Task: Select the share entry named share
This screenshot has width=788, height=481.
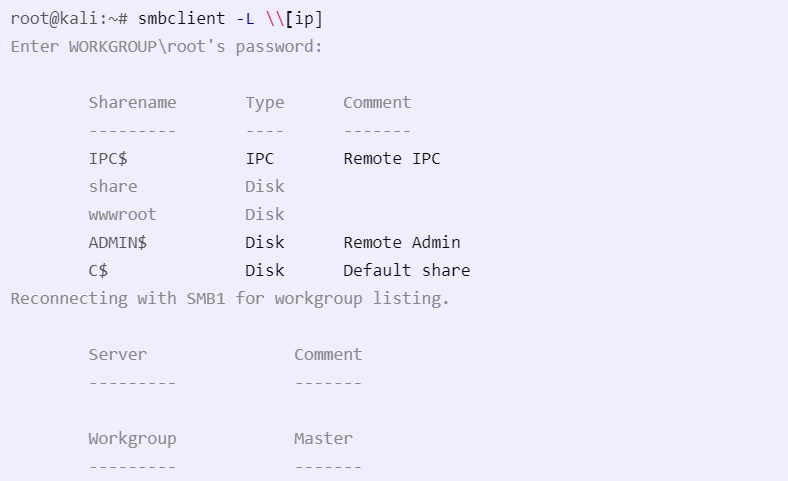Action: click(113, 186)
